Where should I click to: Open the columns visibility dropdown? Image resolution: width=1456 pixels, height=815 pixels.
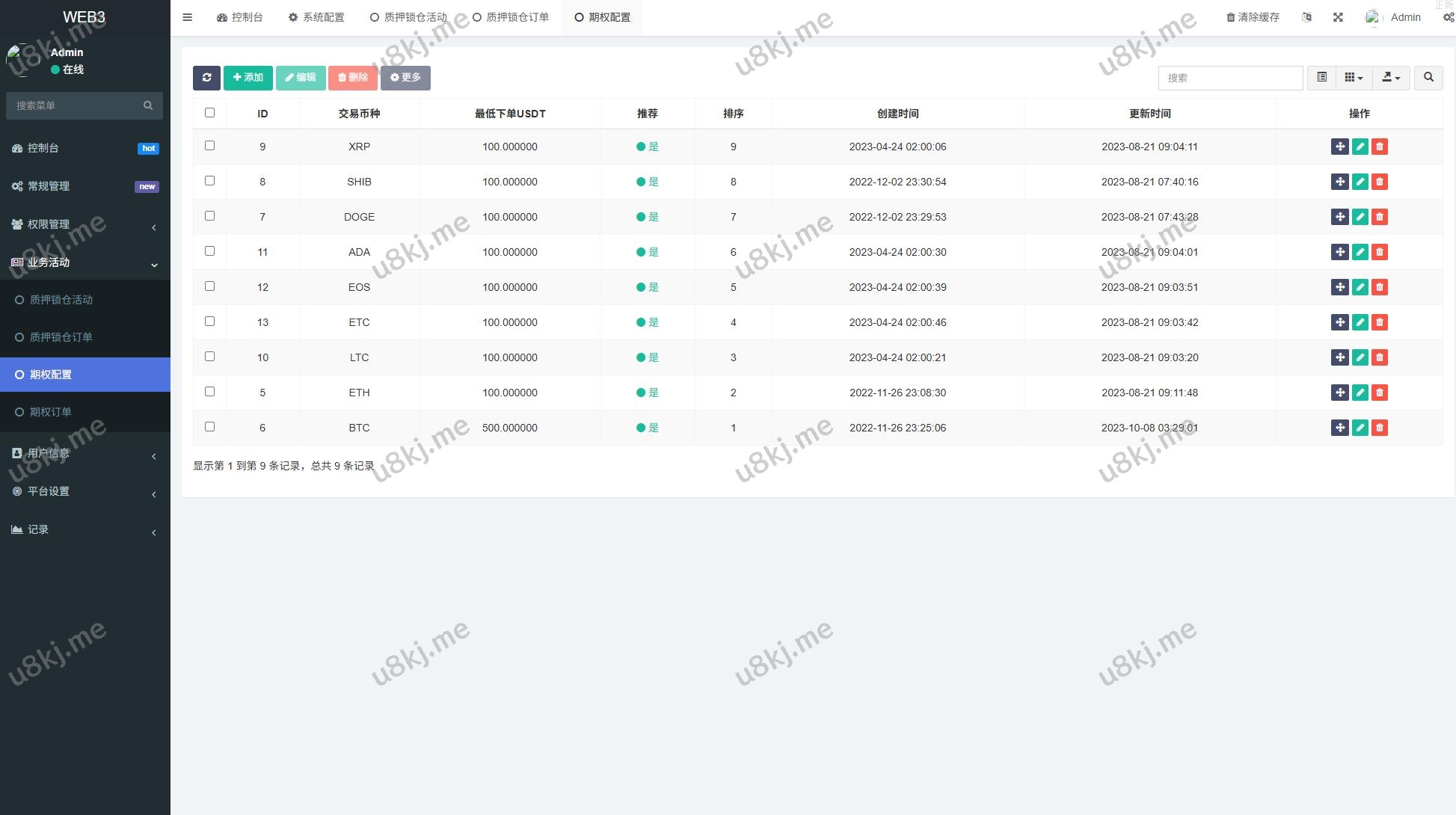pyautogui.click(x=1354, y=78)
